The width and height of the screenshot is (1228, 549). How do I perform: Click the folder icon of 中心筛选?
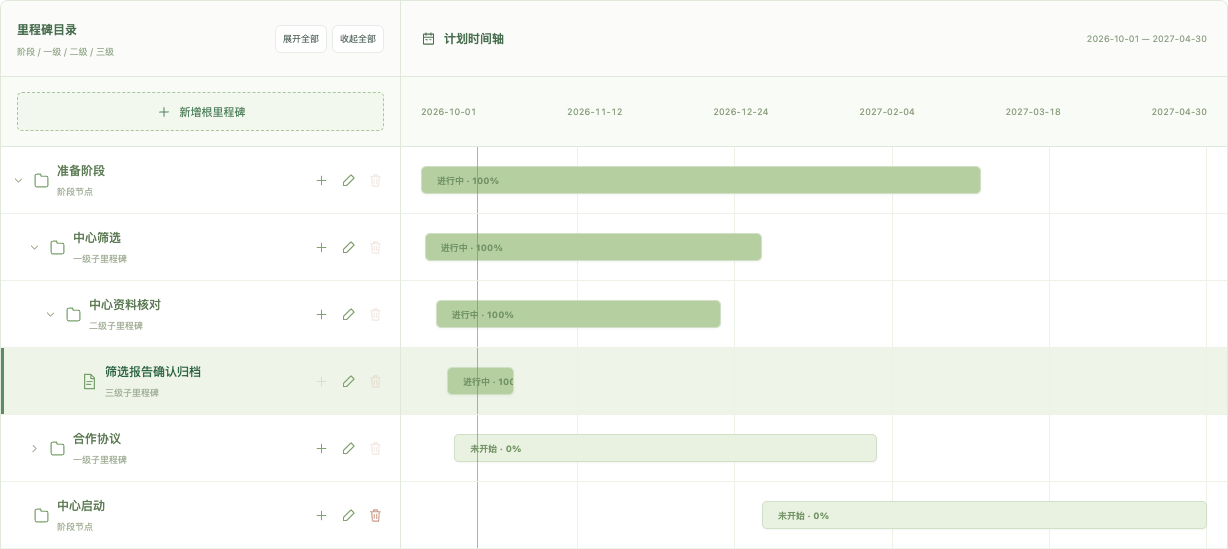pos(57,248)
